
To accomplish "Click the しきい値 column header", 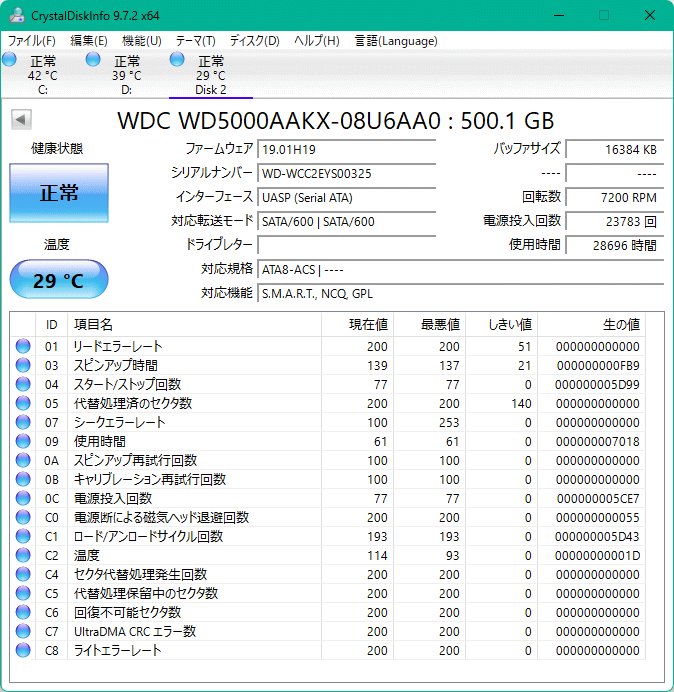I will point(501,325).
